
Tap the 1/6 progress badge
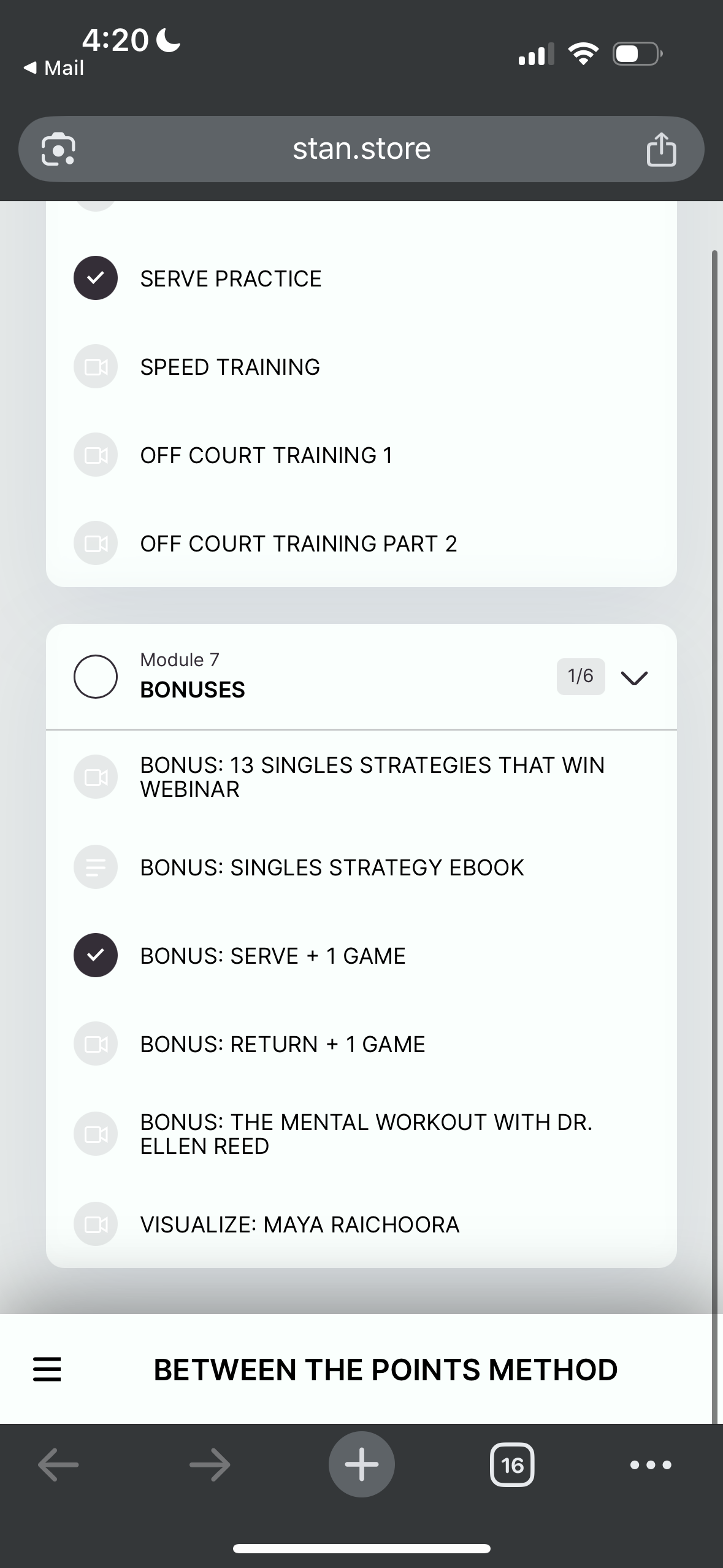[580, 676]
